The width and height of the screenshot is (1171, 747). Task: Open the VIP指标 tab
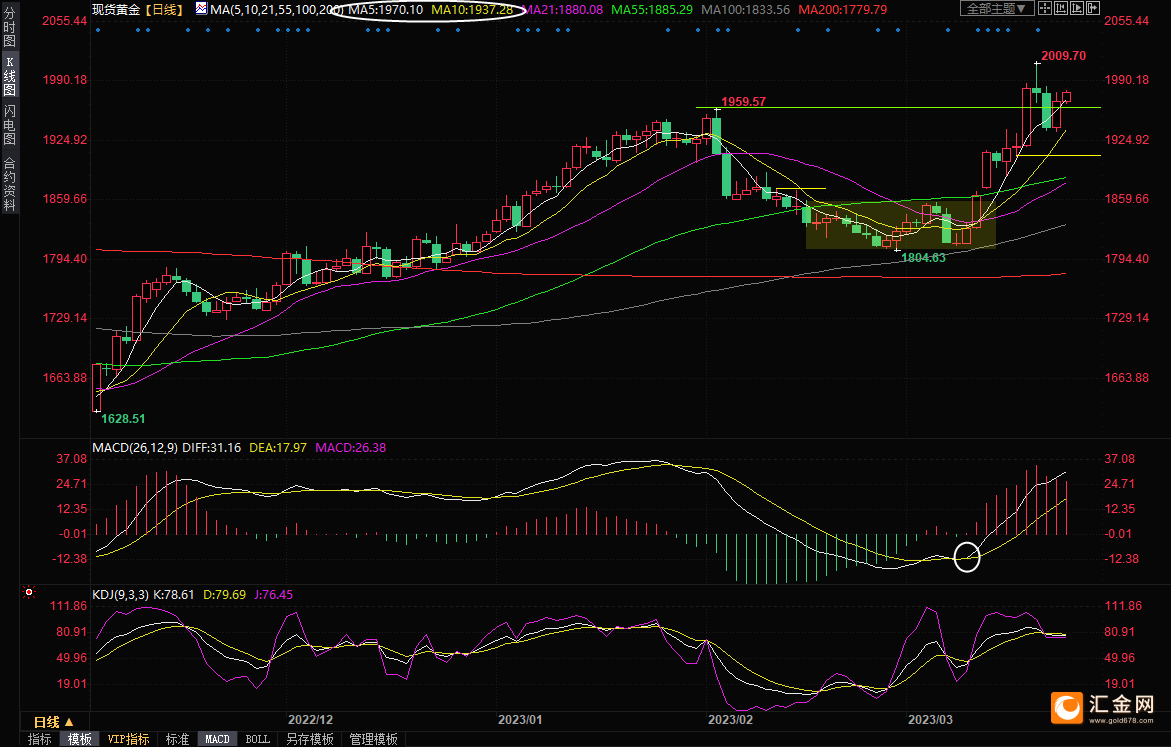(128, 739)
